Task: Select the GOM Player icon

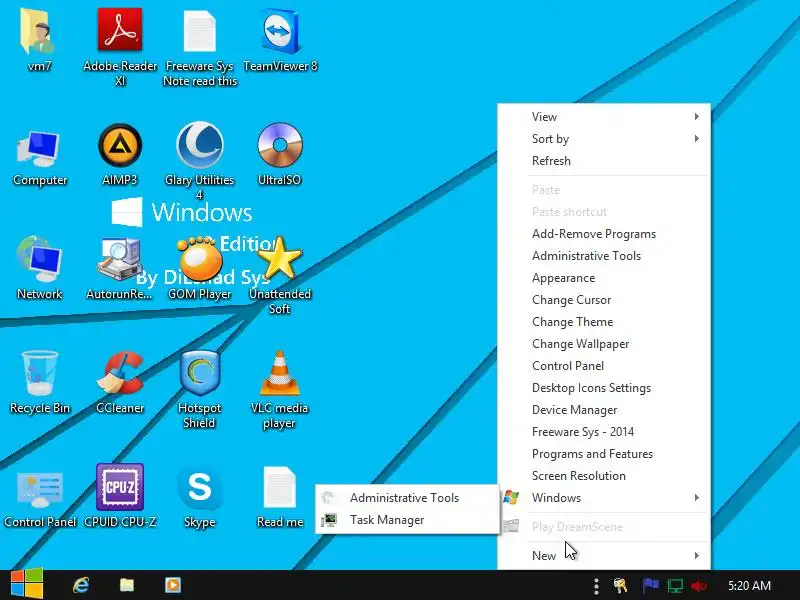Action: [x=199, y=259]
